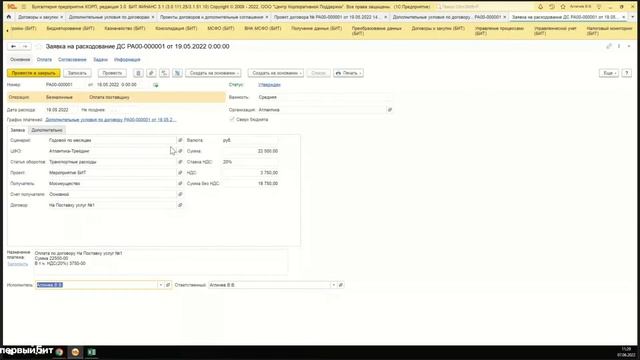Open the Счет получателя value with its open icon
Image resolution: width=640 pixels, height=360 pixels.
pyautogui.click(x=180, y=194)
